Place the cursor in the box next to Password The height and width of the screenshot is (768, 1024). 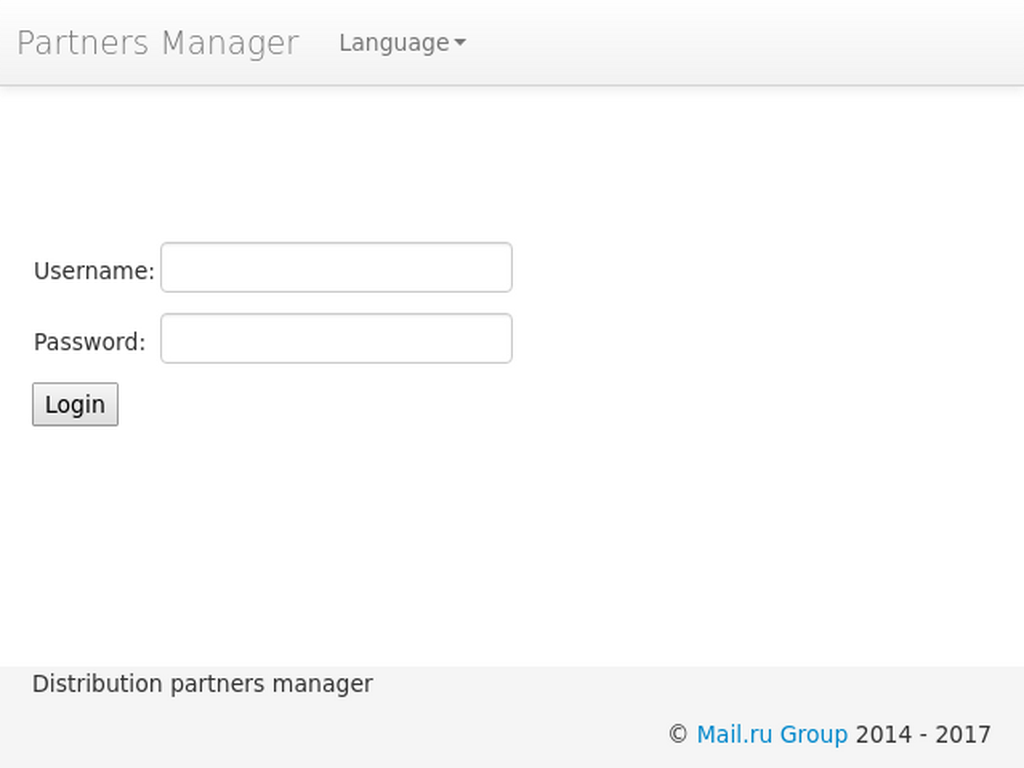click(x=336, y=338)
